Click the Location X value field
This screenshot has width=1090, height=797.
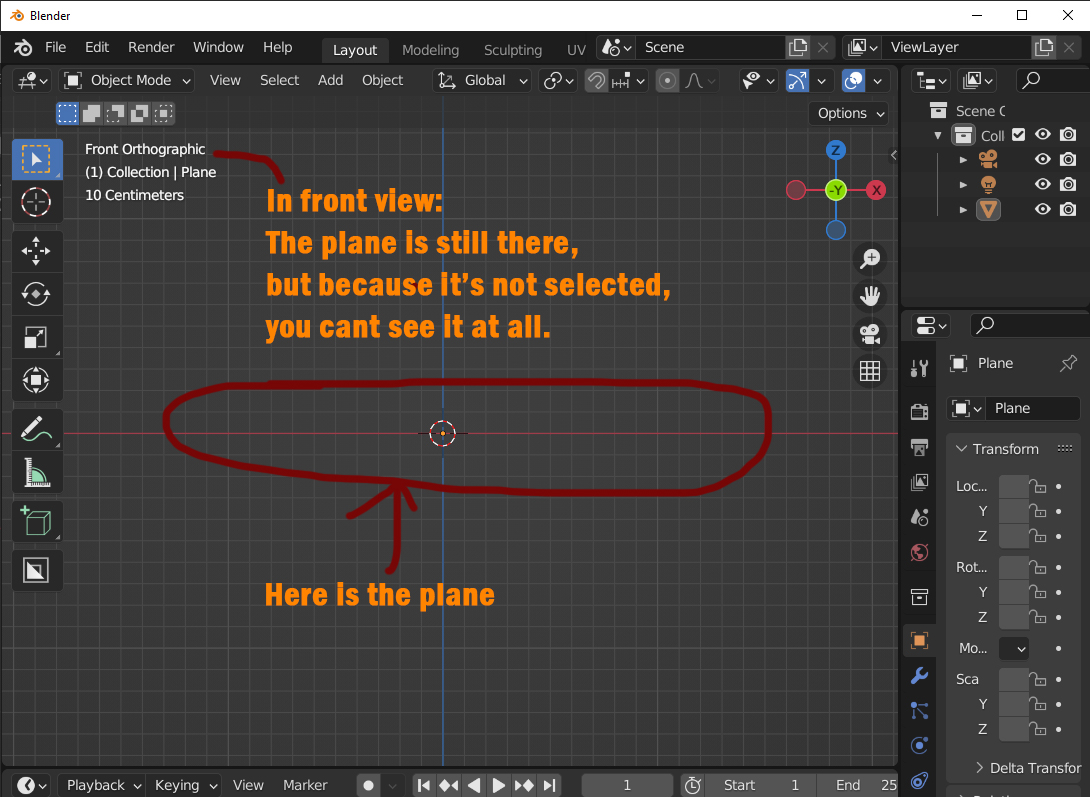coord(1013,486)
